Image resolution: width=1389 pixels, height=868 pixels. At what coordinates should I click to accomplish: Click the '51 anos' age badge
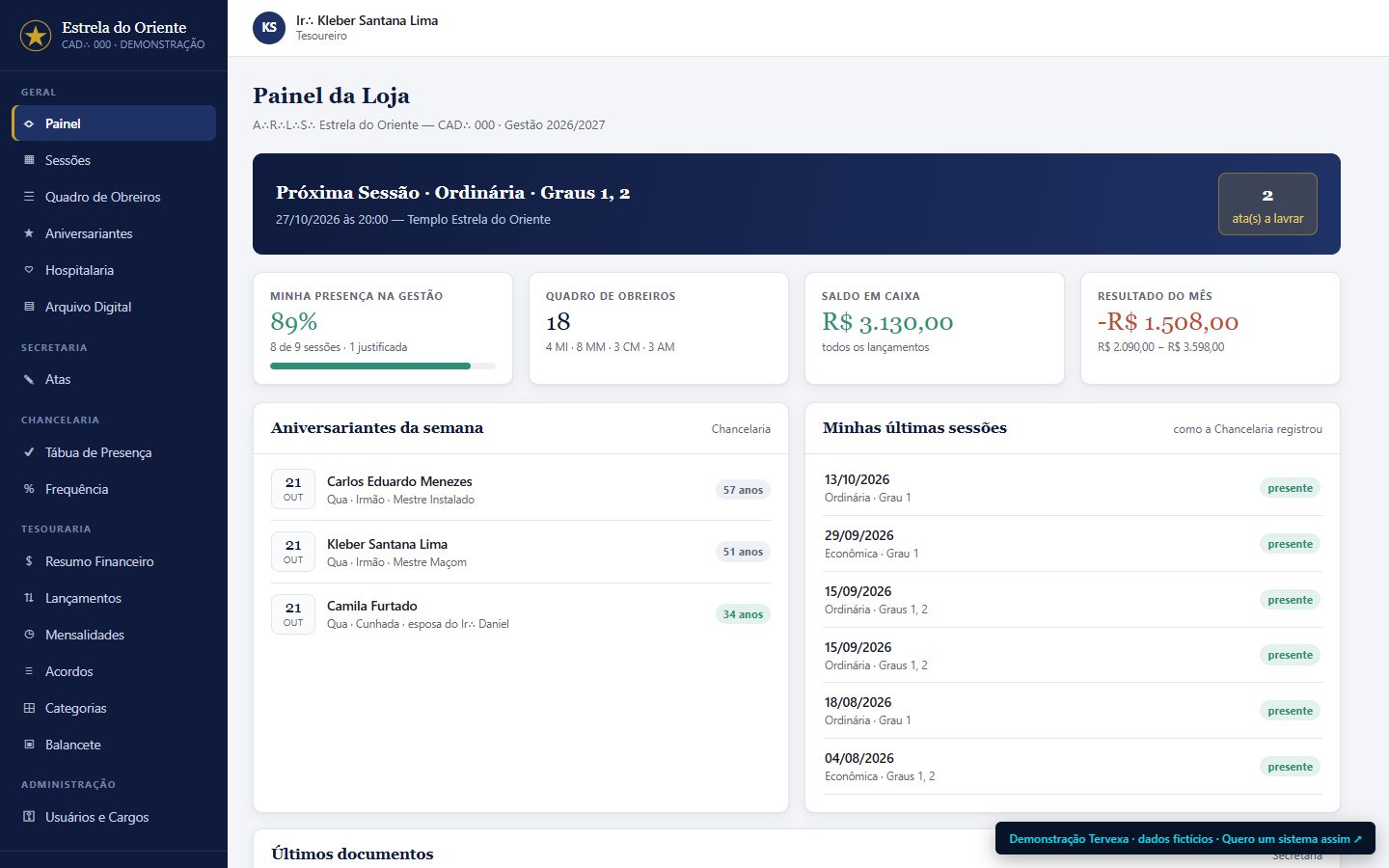(743, 552)
